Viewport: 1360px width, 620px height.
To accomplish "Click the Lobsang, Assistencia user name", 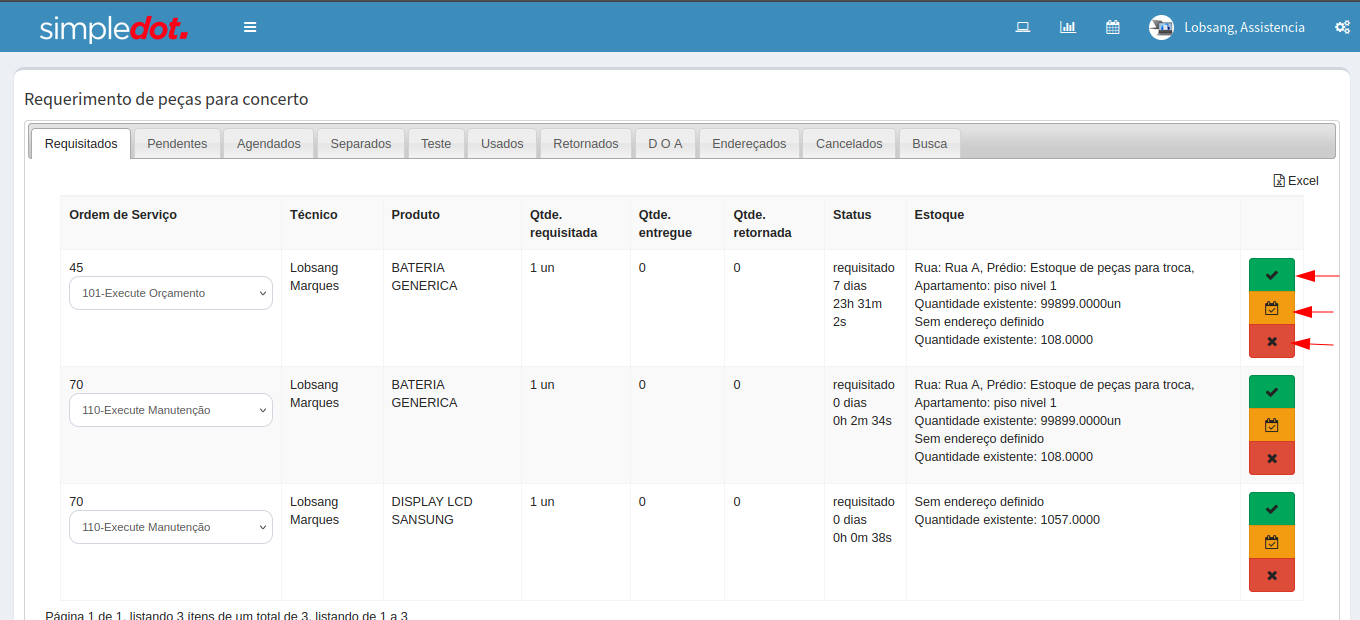I will coord(1243,27).
